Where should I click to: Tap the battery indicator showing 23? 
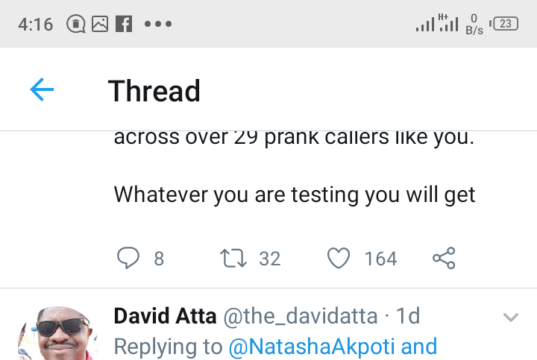[504, 24]
